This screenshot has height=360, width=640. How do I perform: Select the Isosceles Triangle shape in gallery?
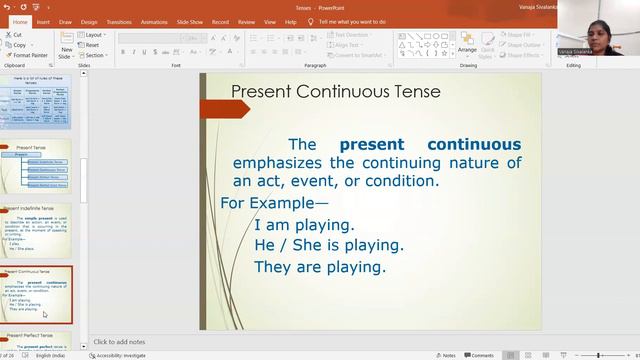(402, 45)
